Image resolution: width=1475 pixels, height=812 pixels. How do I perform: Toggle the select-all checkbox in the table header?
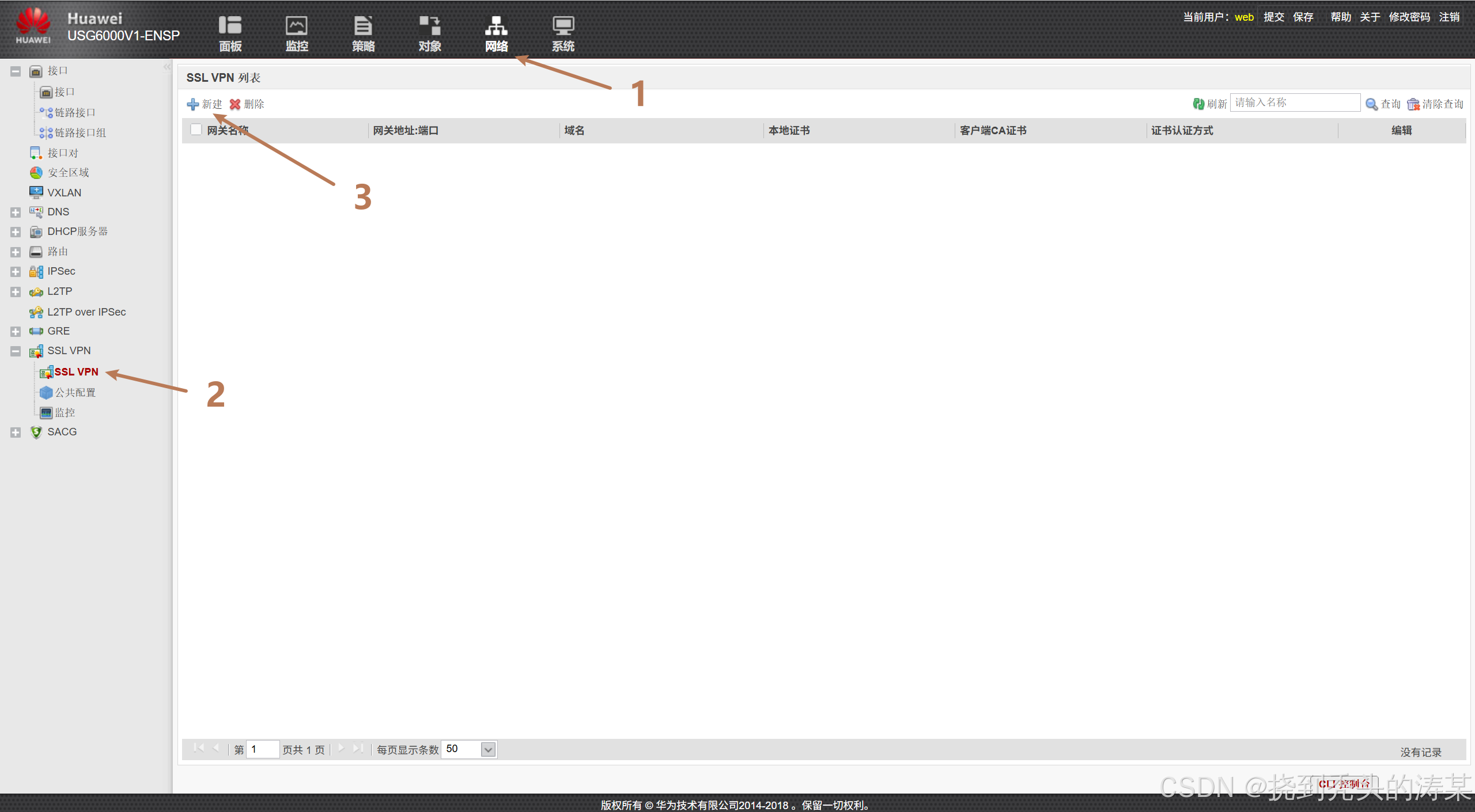click(x=196, y=130)
